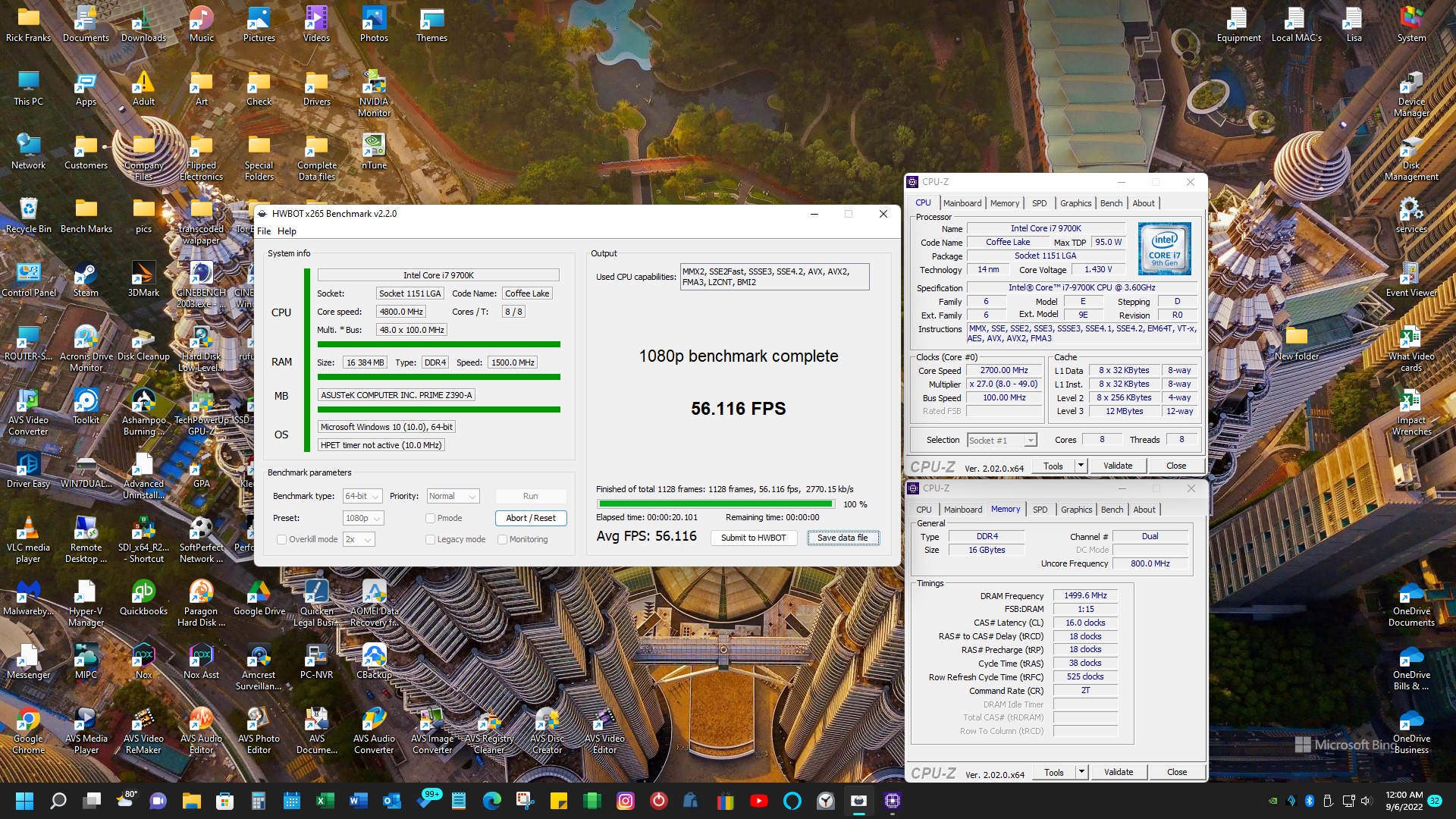Open AVS Video Converter icon
The height and width of the screenshot is (819, 1456).
click(x=28, y=411)
